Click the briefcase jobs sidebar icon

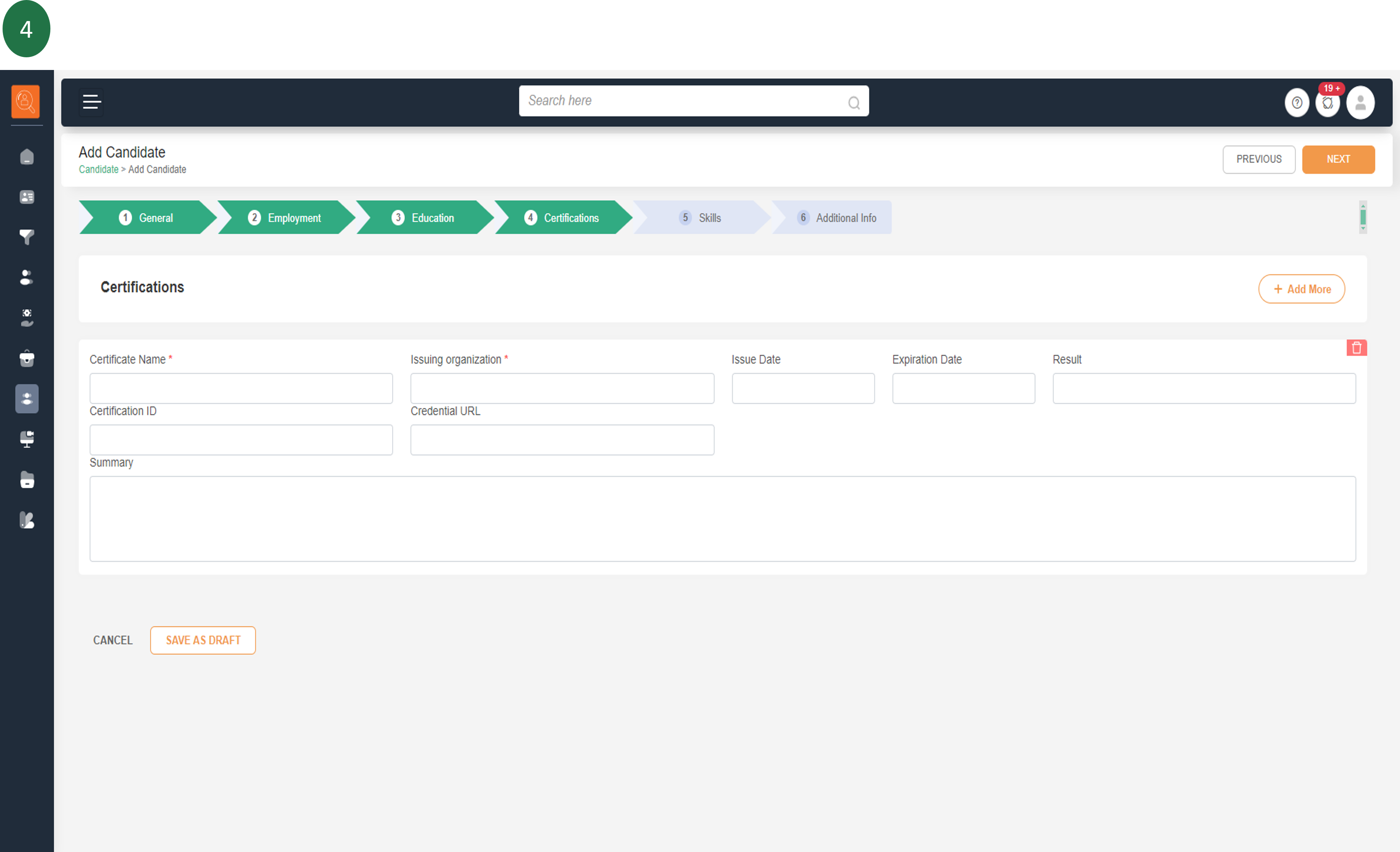point(27,359)
